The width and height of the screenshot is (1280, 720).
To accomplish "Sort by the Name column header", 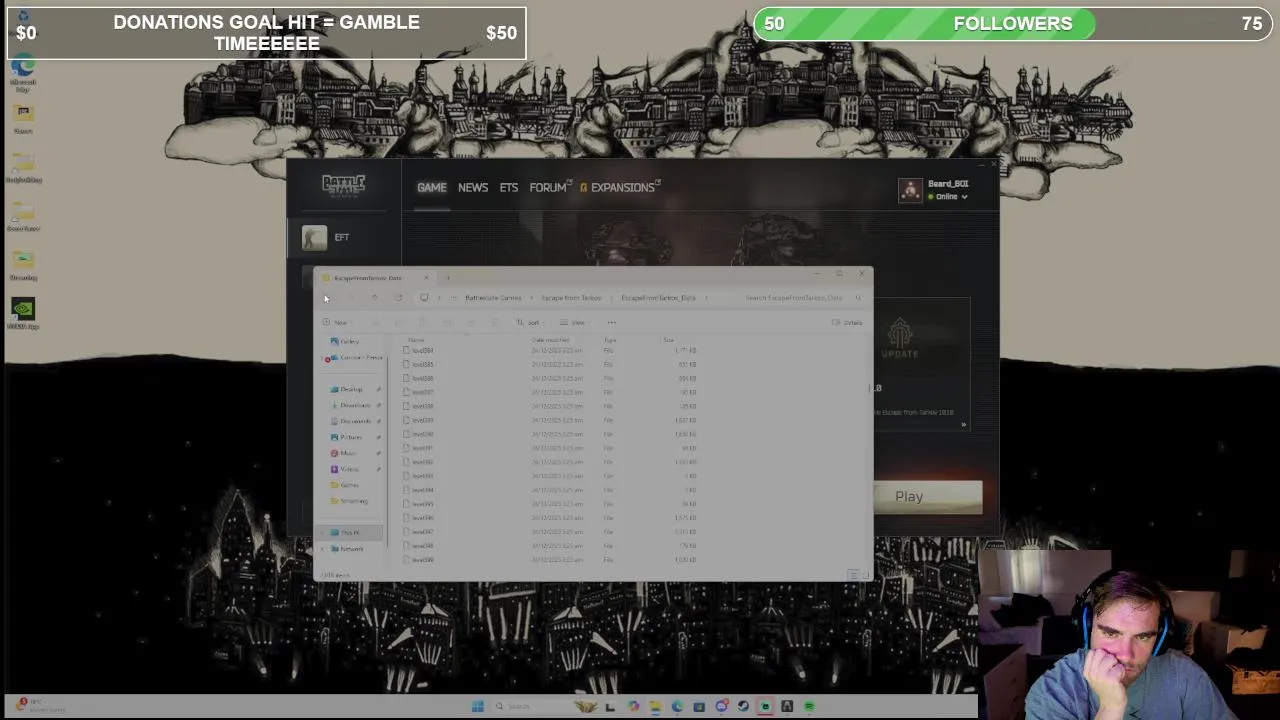I will [x=416, y=340].
